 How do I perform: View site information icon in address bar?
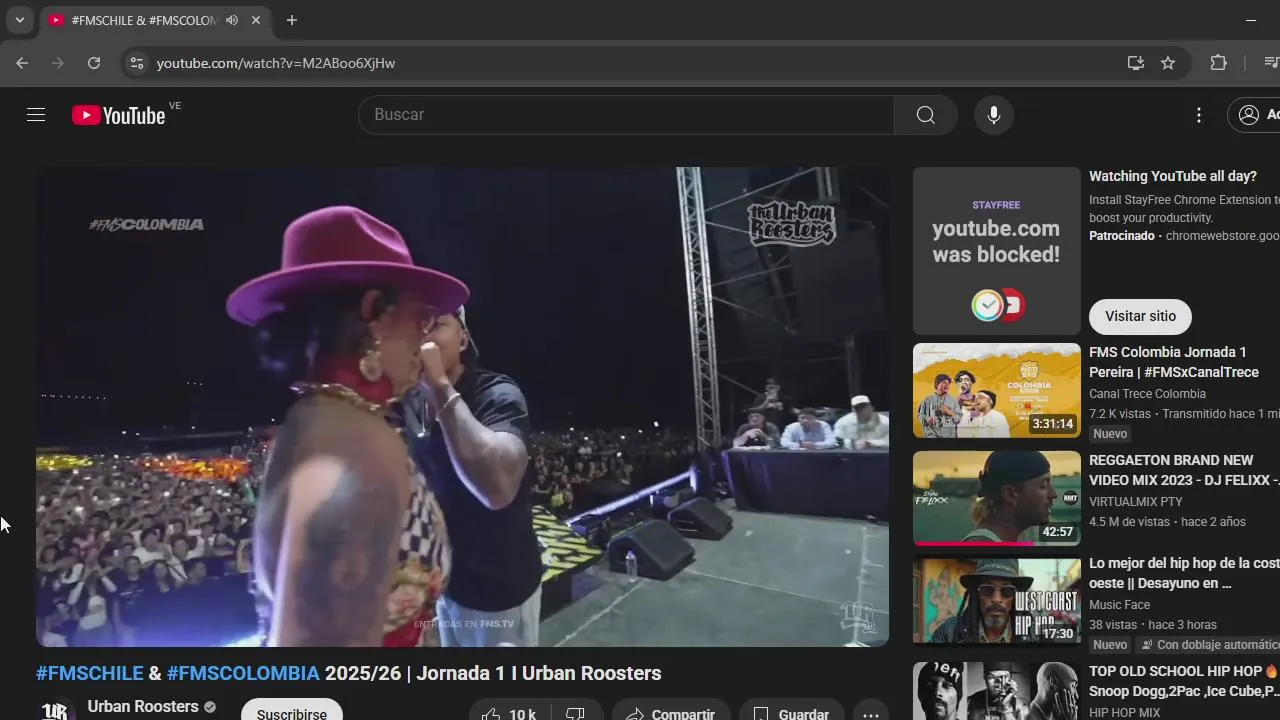coord(137,63)
